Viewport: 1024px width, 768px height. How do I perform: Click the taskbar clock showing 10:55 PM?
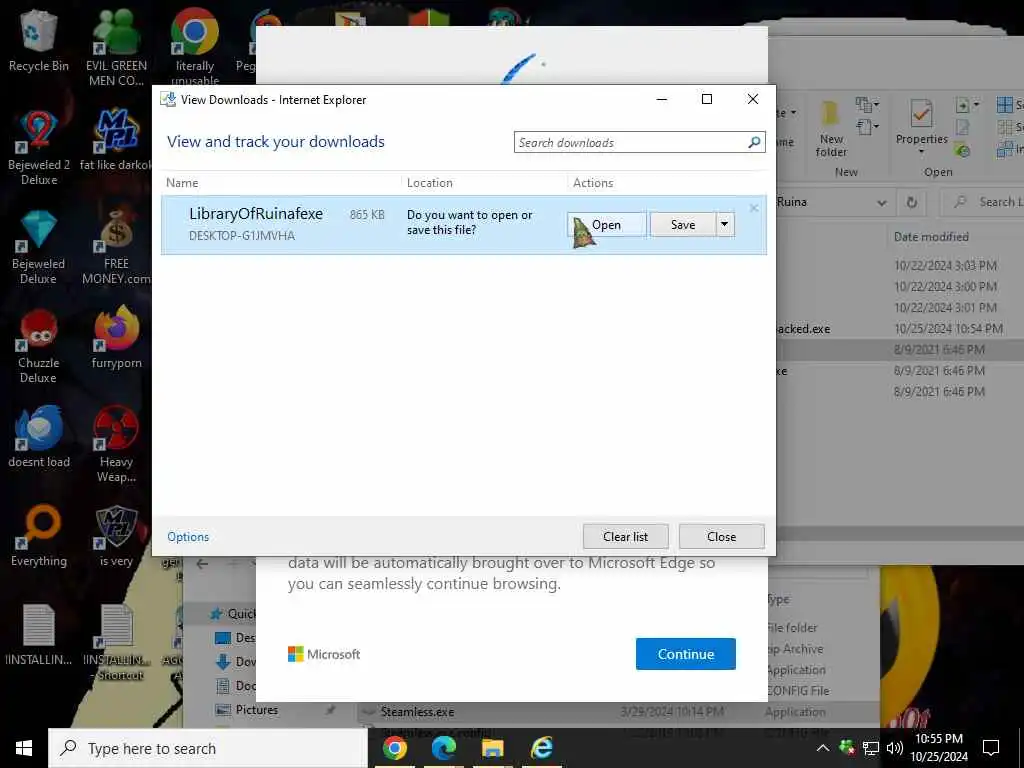coord(939,748)
